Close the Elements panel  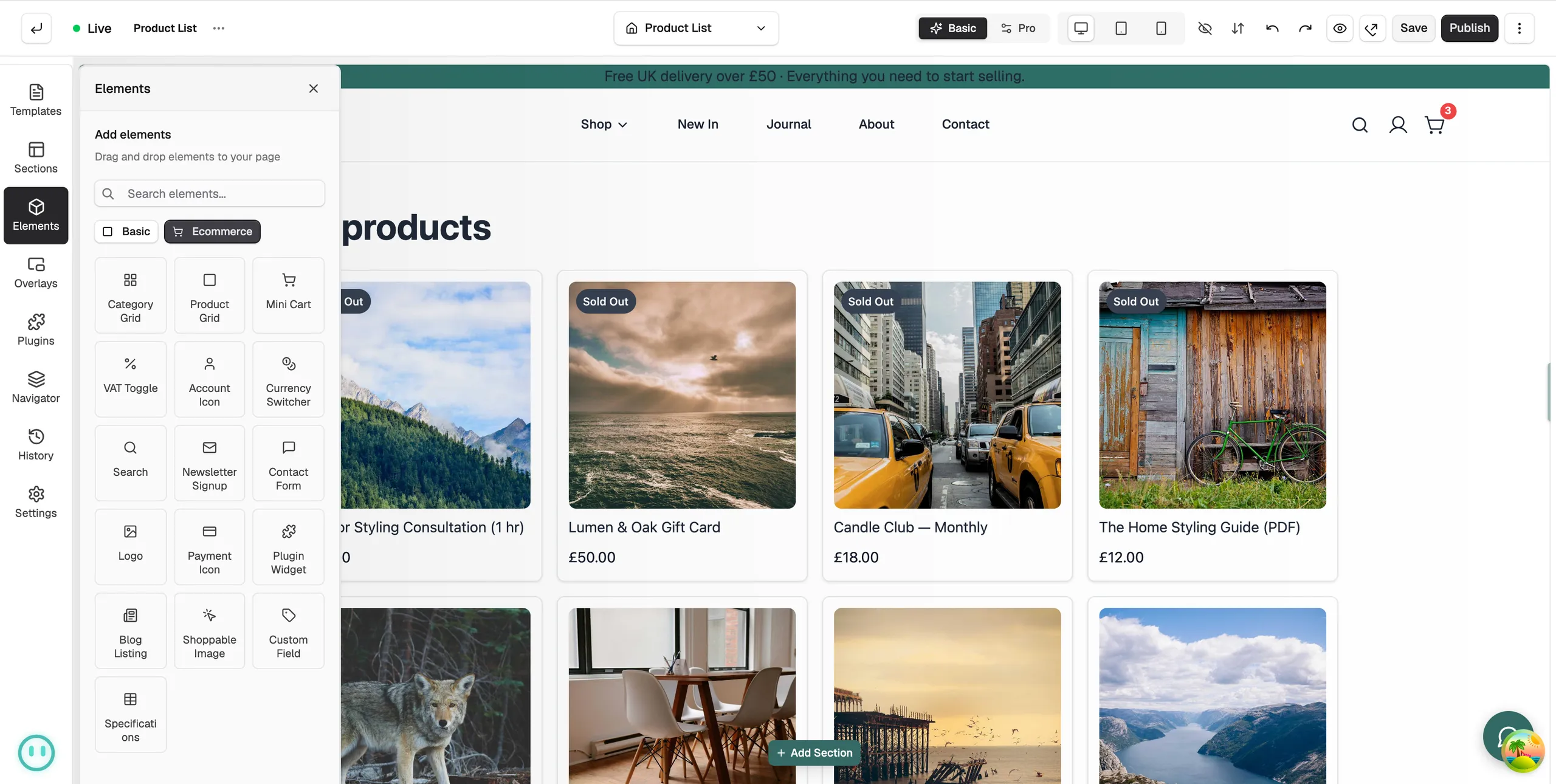314,88
